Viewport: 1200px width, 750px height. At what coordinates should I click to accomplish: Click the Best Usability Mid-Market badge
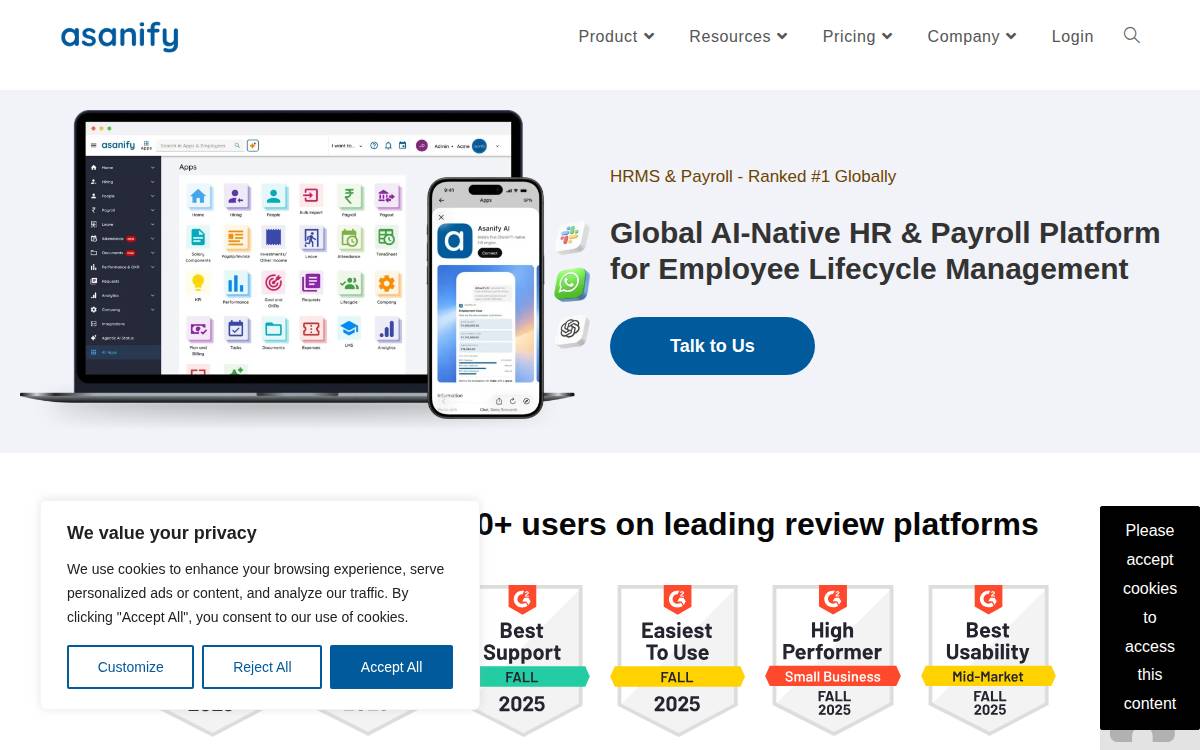[x=988, y=660]
